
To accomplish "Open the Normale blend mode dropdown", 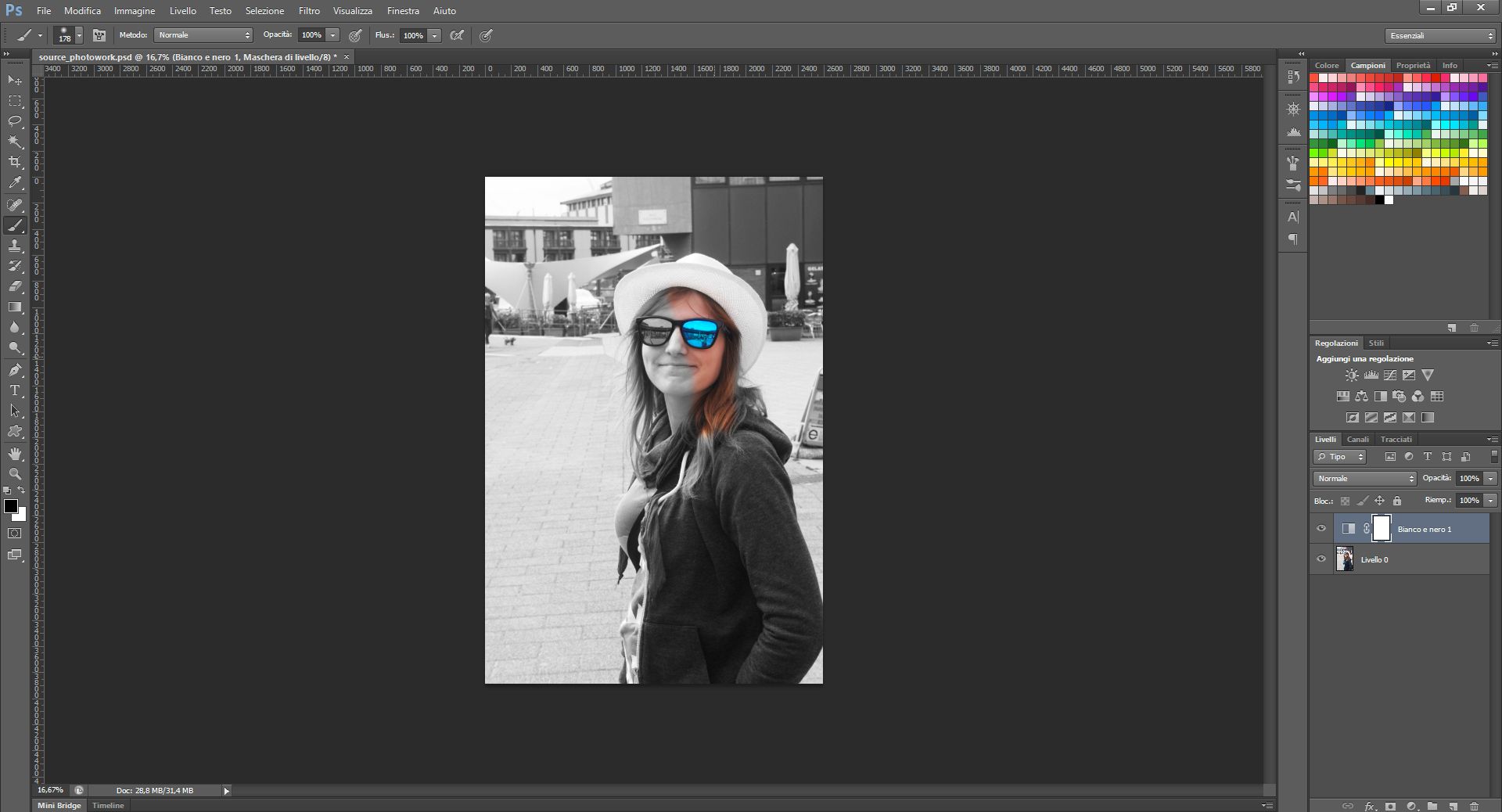I will 1364,478.
